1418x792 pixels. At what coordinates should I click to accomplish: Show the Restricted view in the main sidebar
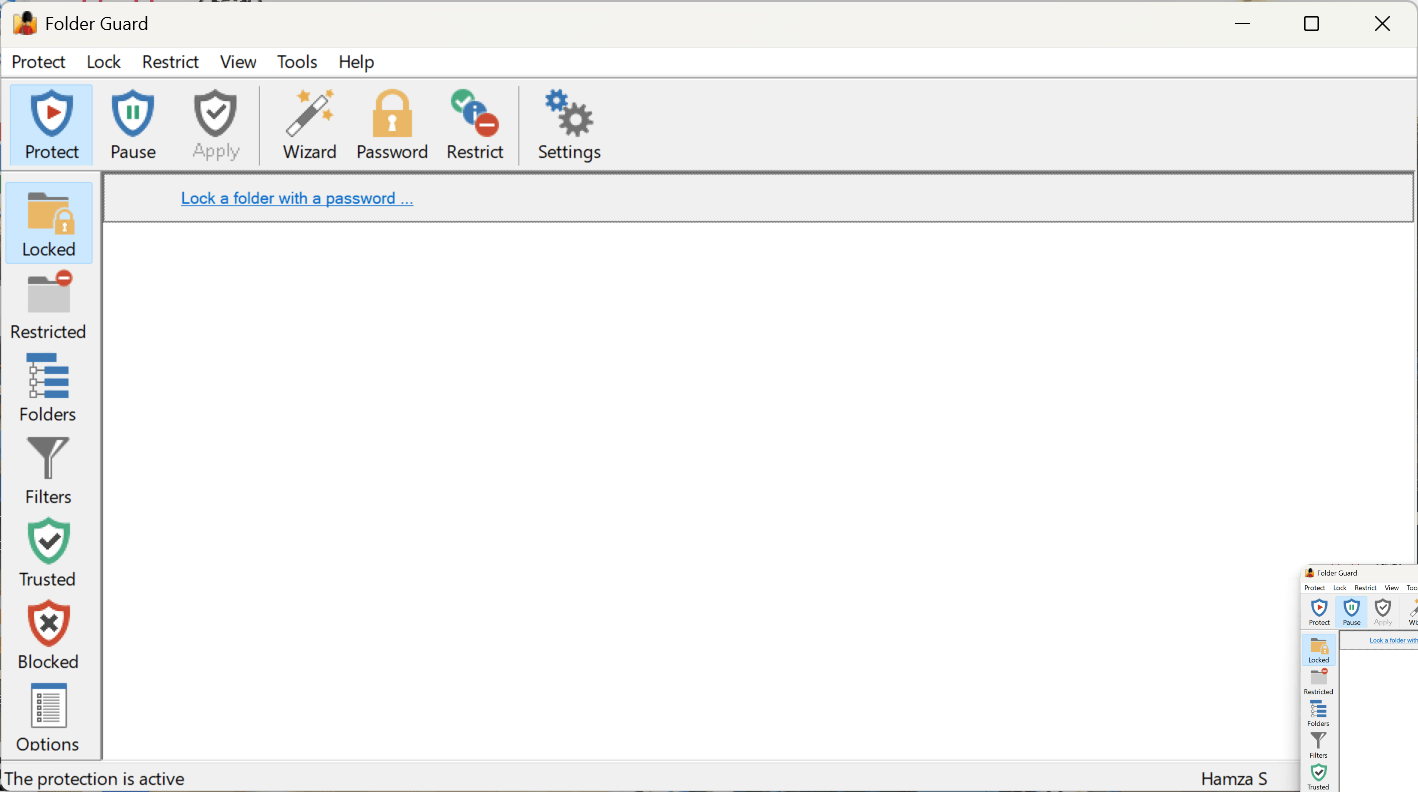point(48,306)
